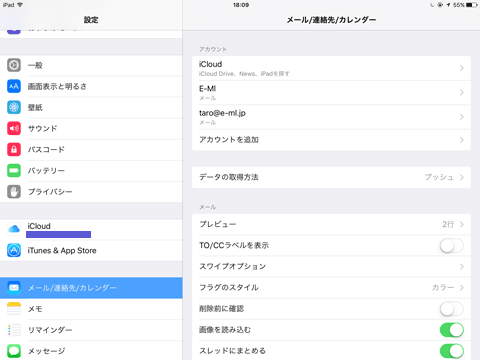Image resolution: width=480 pixels, height=360 pixels.
Task: Open アカウントを追加 chevron
Action: click(462, 140)
